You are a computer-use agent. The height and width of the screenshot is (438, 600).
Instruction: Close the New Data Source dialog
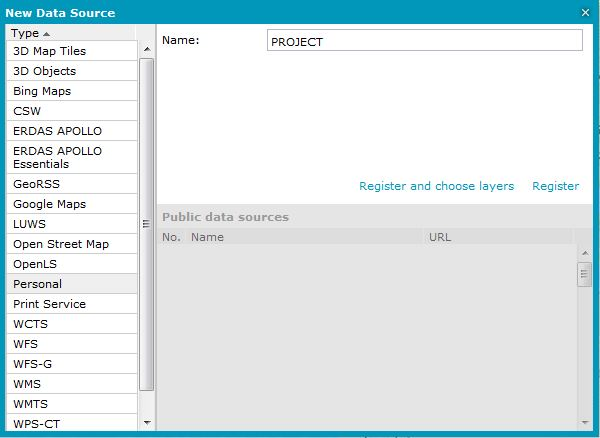point(585,13)
